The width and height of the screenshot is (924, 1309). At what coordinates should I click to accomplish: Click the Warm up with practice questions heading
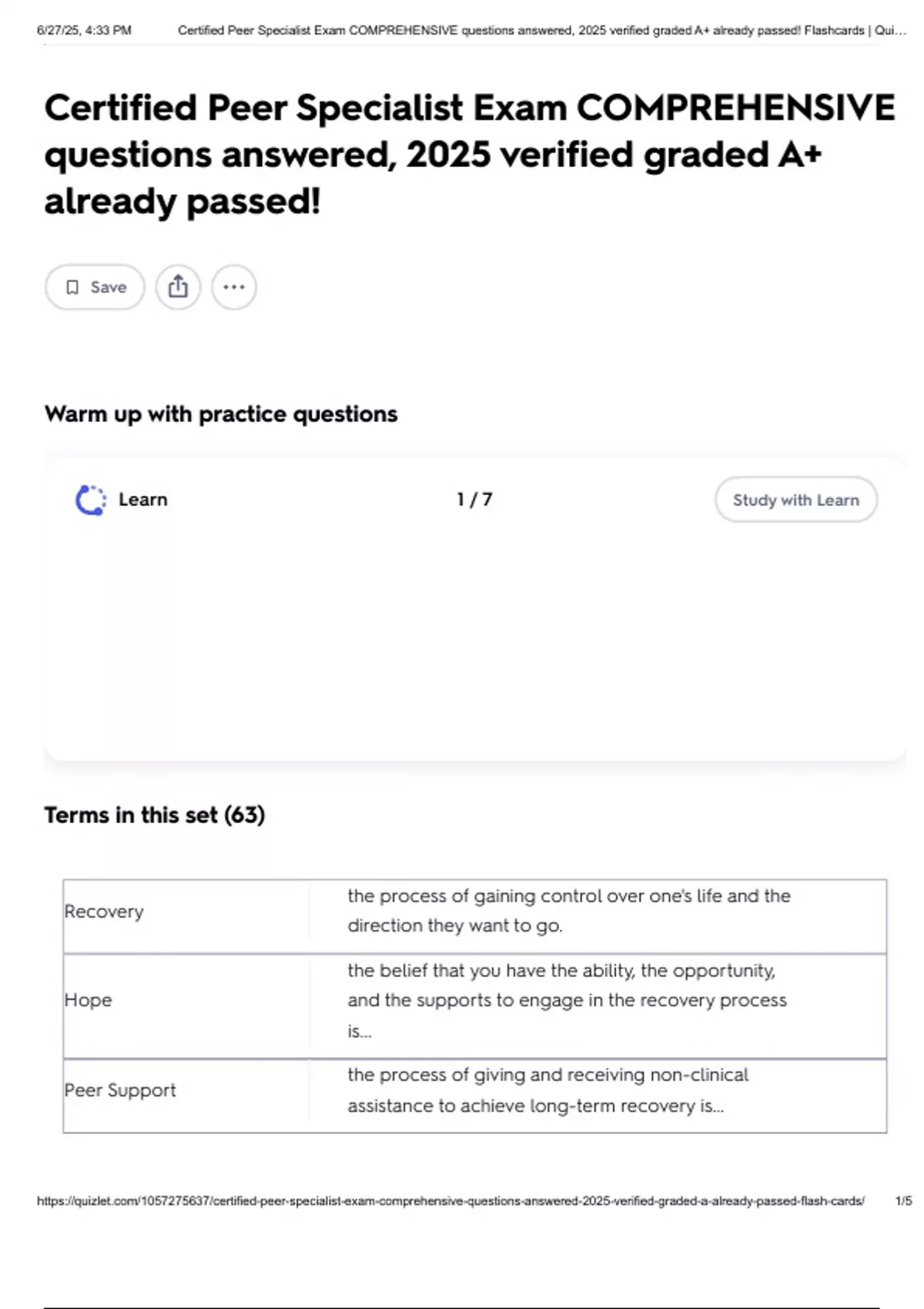[221, 414]
